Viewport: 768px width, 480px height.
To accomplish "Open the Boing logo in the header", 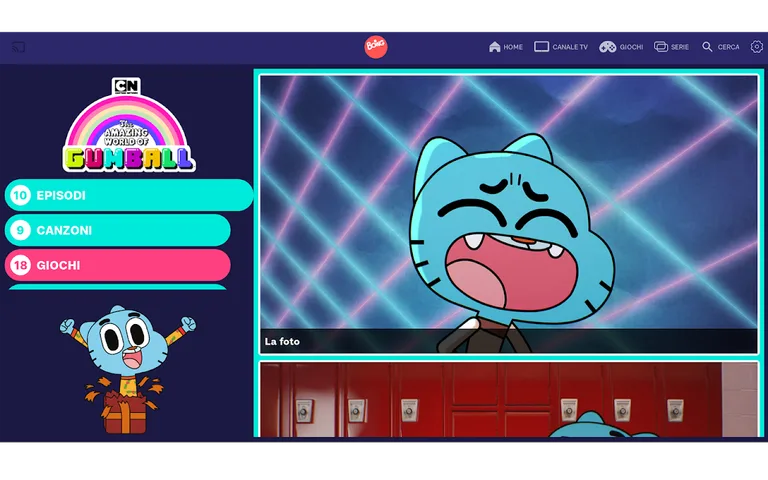I will click(x=376, y=47).
